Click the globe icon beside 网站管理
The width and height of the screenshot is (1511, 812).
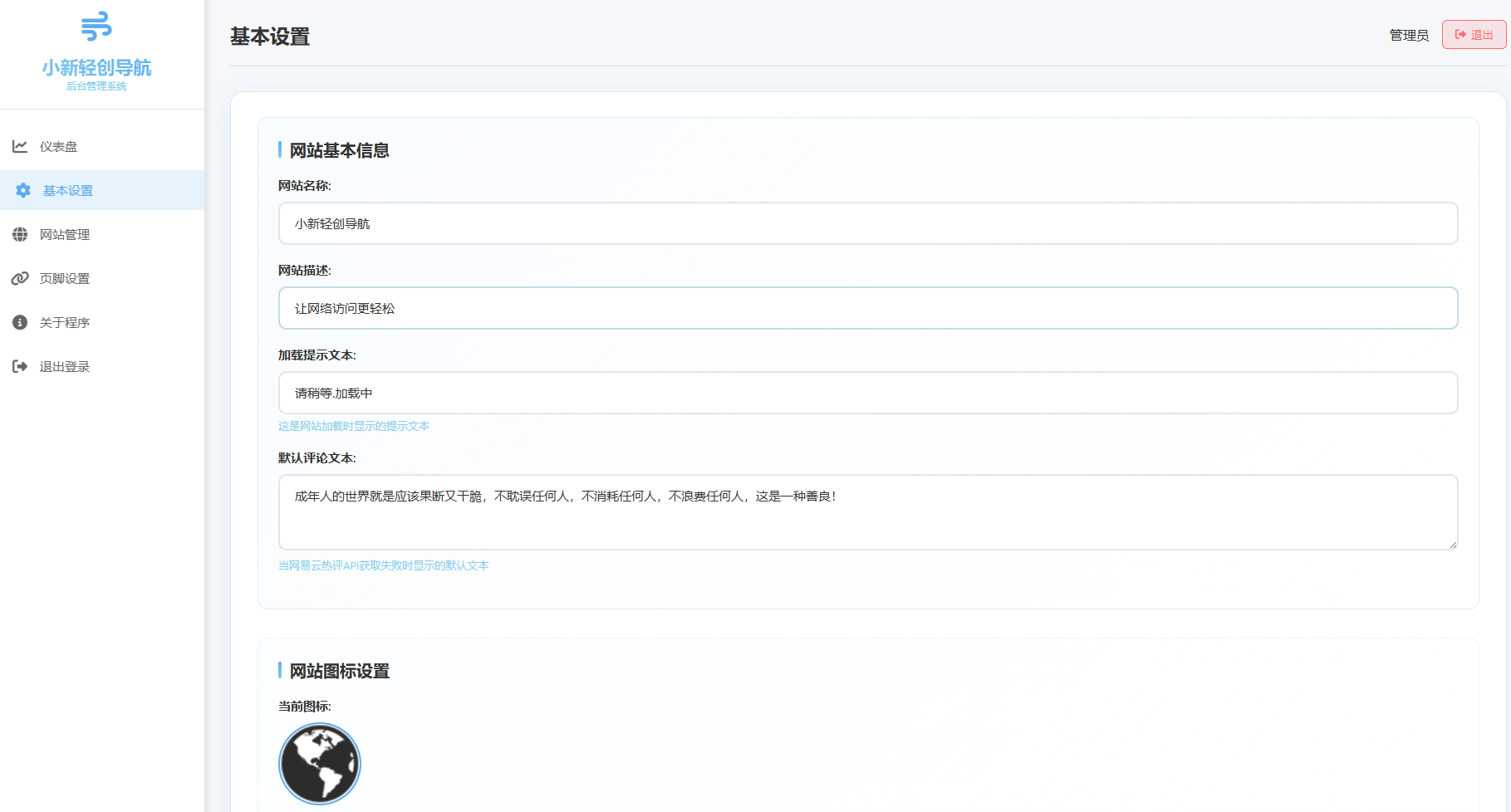(20, 234)
